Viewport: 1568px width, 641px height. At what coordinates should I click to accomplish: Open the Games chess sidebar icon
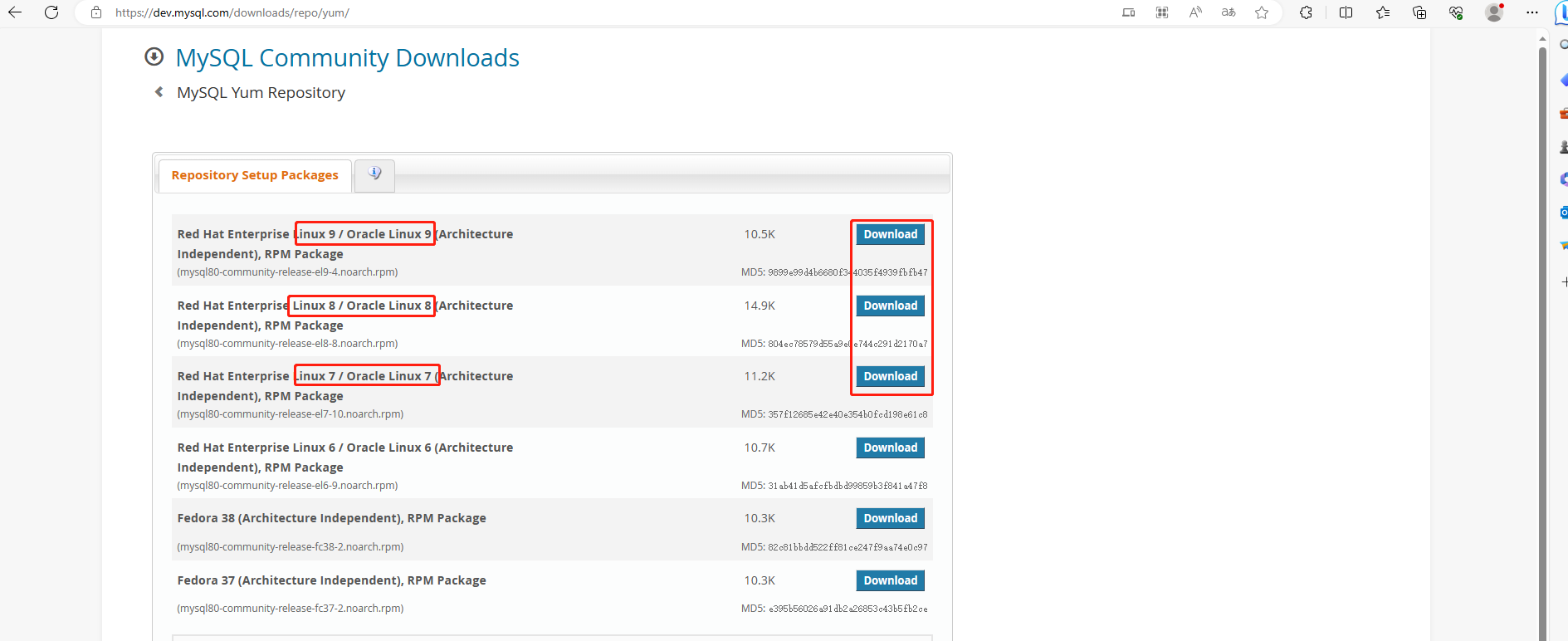tap(1564, 147)
